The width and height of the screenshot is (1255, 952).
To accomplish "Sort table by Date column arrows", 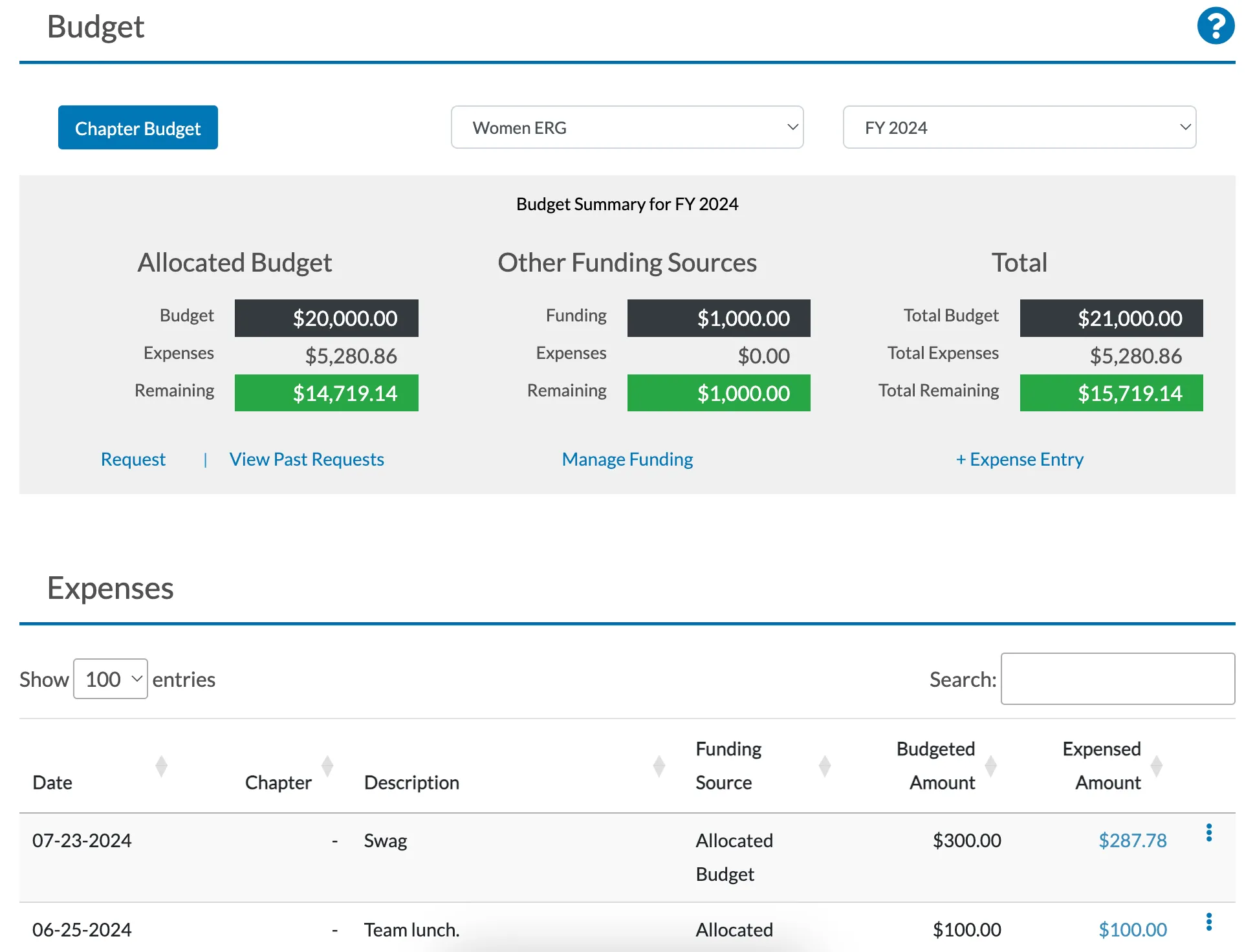I will [161, 766].
